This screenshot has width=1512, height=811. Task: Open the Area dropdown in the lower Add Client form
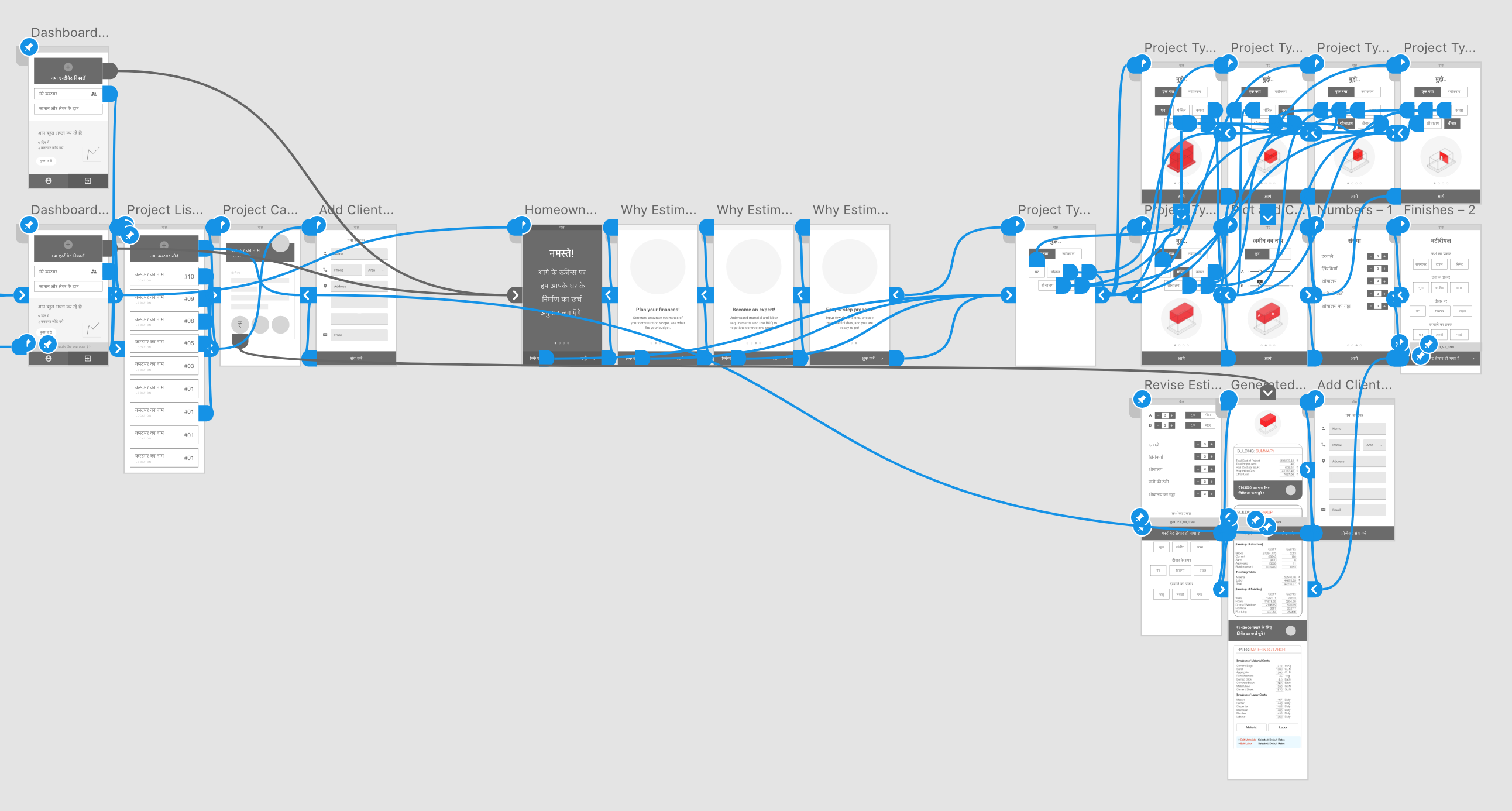point(1374,445)
